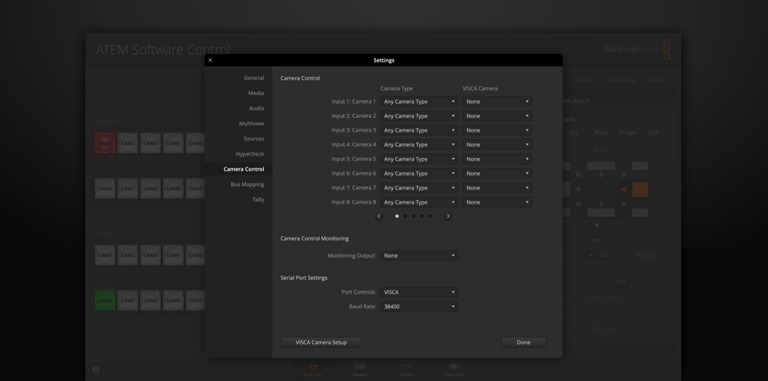Screen dimensions: 768x381
Task: Select green CAM6 on the Preview bus
Action: tap(105, 300)
